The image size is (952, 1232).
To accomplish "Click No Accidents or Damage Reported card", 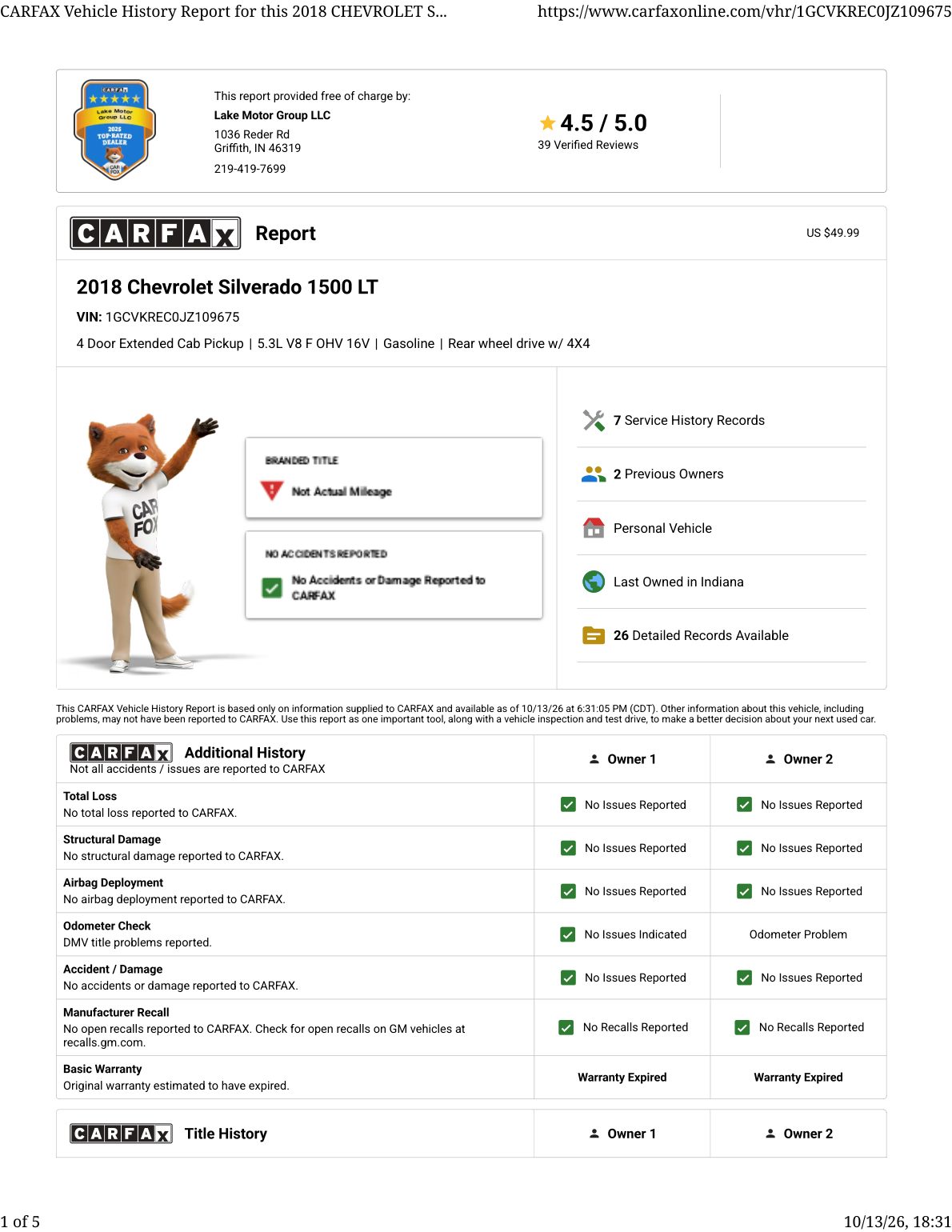I will [x=394, y=574].
